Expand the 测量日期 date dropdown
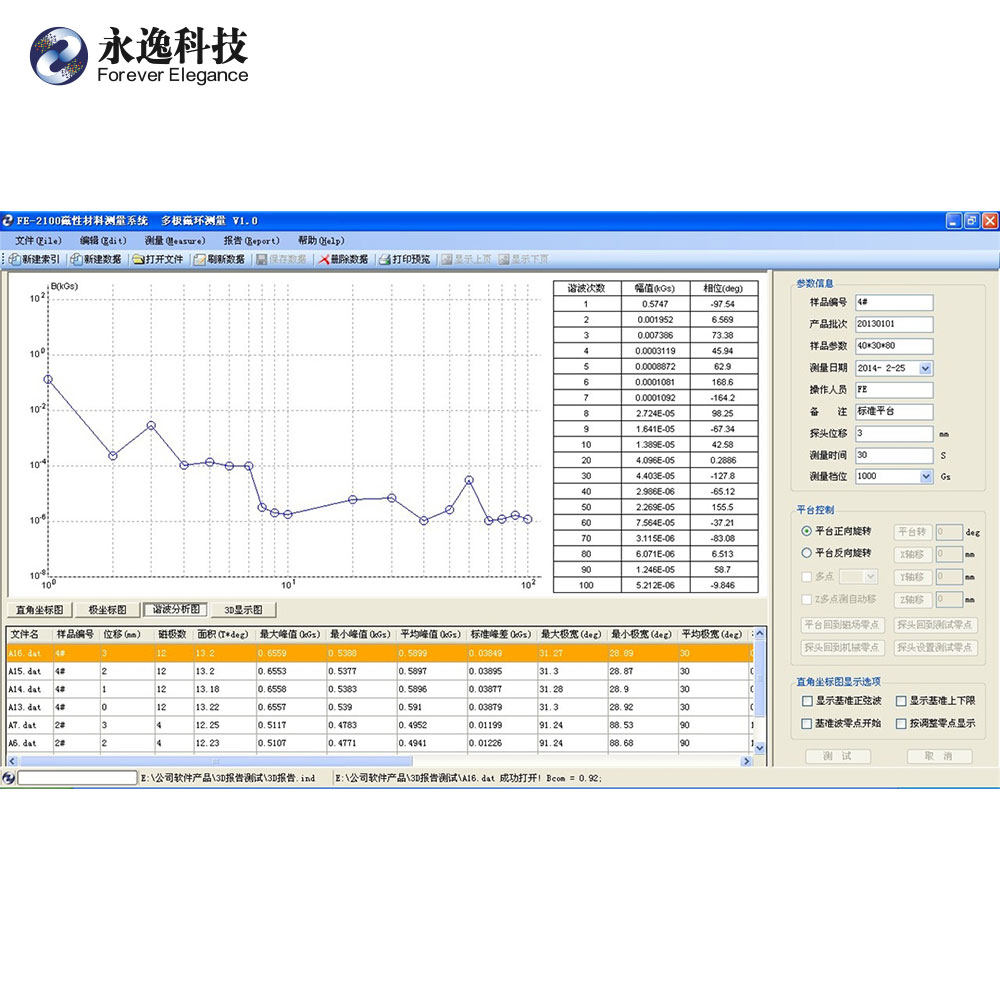The height and width of the screenshot is (1000, 1000). (x=925, y=368)
